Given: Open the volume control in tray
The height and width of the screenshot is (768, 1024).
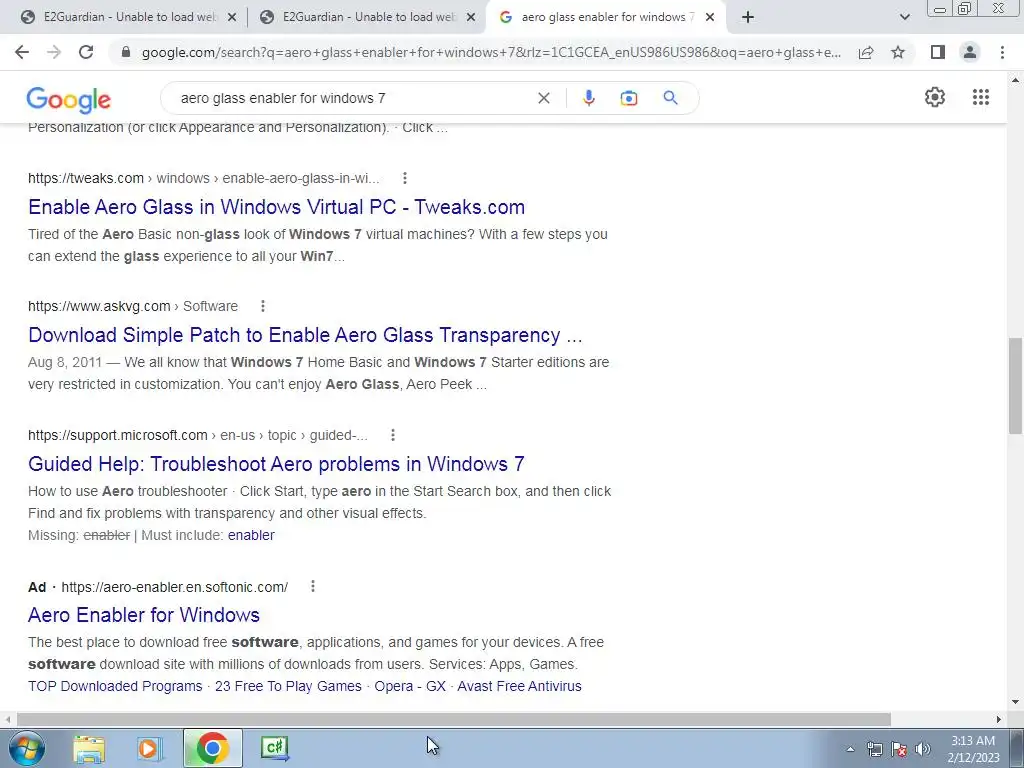Looking at the screenshot, I should click(923, 749).
